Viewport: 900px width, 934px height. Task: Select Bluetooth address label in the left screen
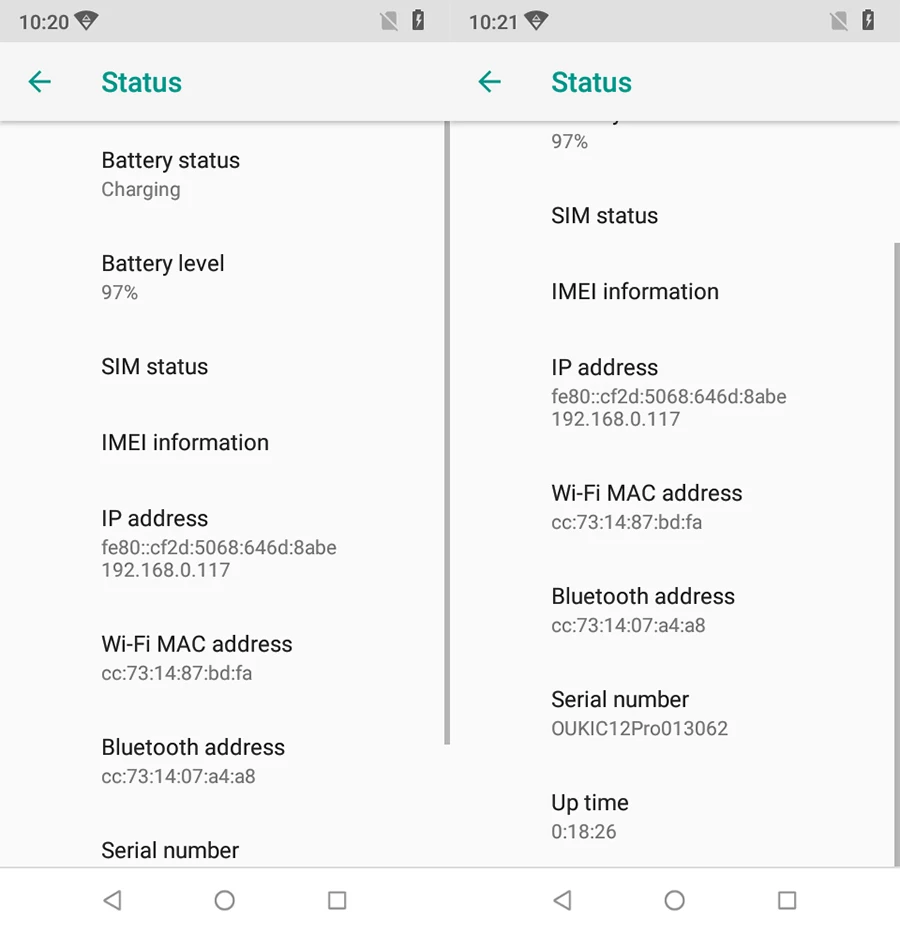coord(193,747)
